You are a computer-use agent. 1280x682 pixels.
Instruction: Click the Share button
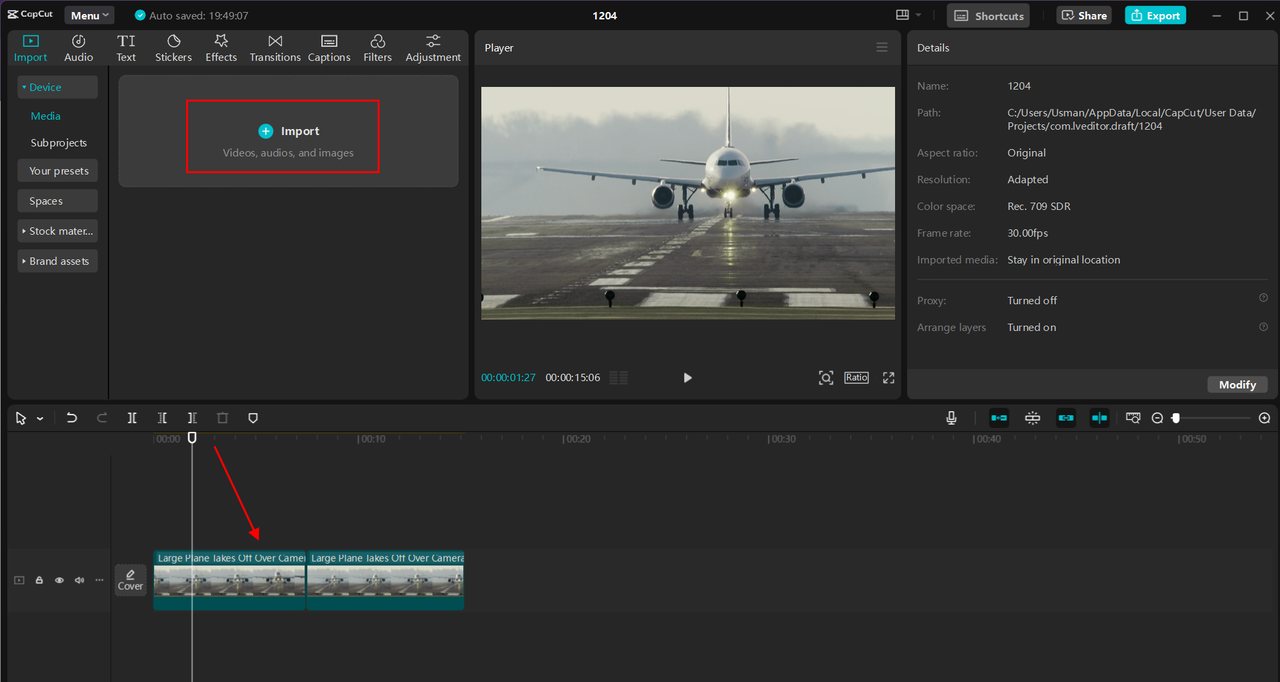pyautogui.click(x=1084, y=15)
